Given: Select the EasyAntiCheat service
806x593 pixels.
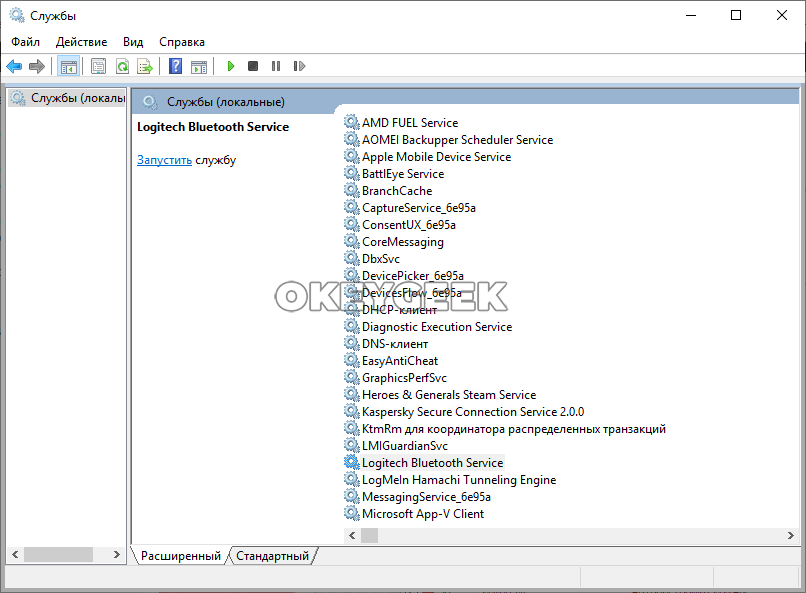Looking at the screenshot, I should [x=399, y=361].
